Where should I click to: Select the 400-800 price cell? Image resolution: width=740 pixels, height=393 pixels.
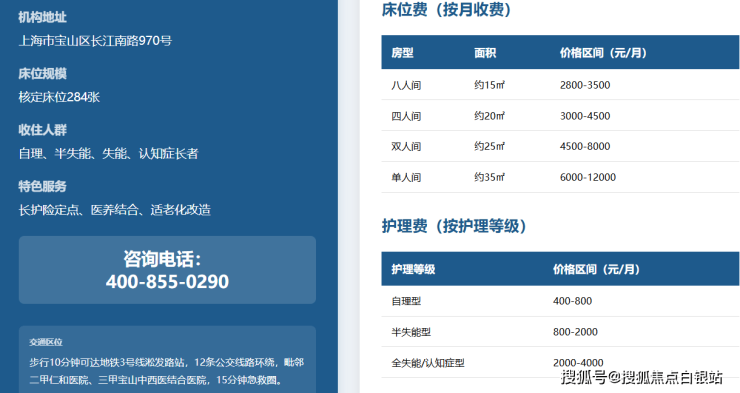(x=572, y=301)
